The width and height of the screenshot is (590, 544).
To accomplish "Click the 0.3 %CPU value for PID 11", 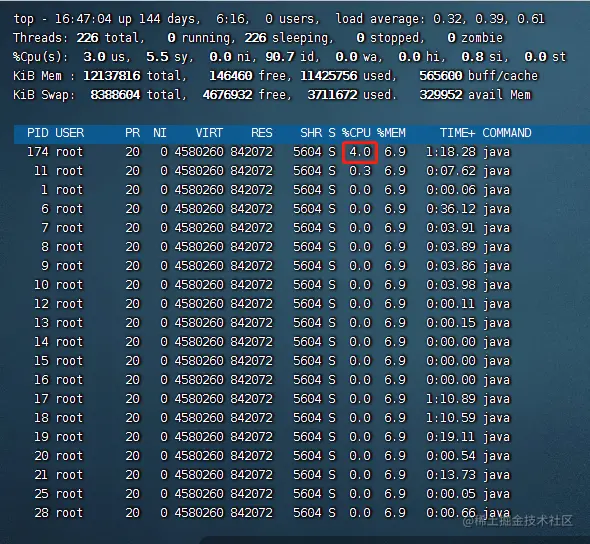I will [360, 171].
